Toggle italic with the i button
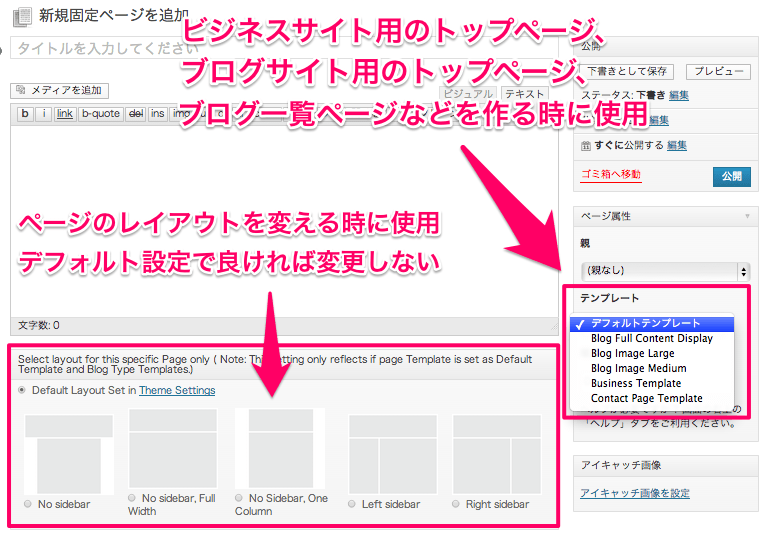Viewport: 765px width, 536px height. coord(43,114)
